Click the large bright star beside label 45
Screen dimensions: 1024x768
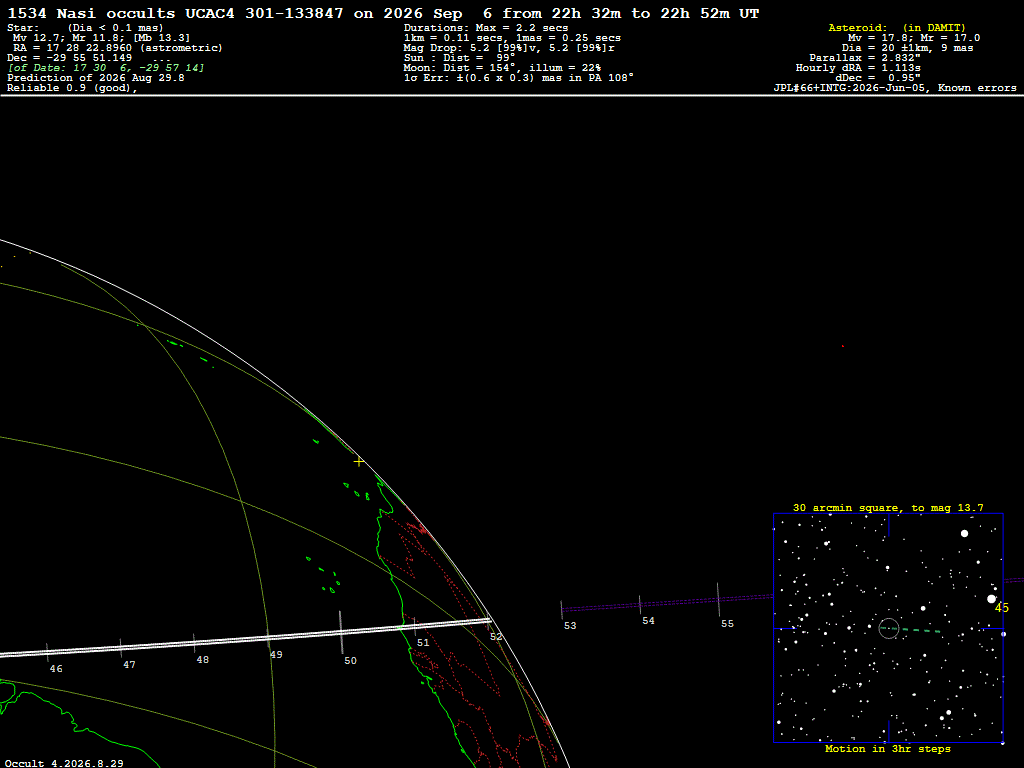pos(991,599)
